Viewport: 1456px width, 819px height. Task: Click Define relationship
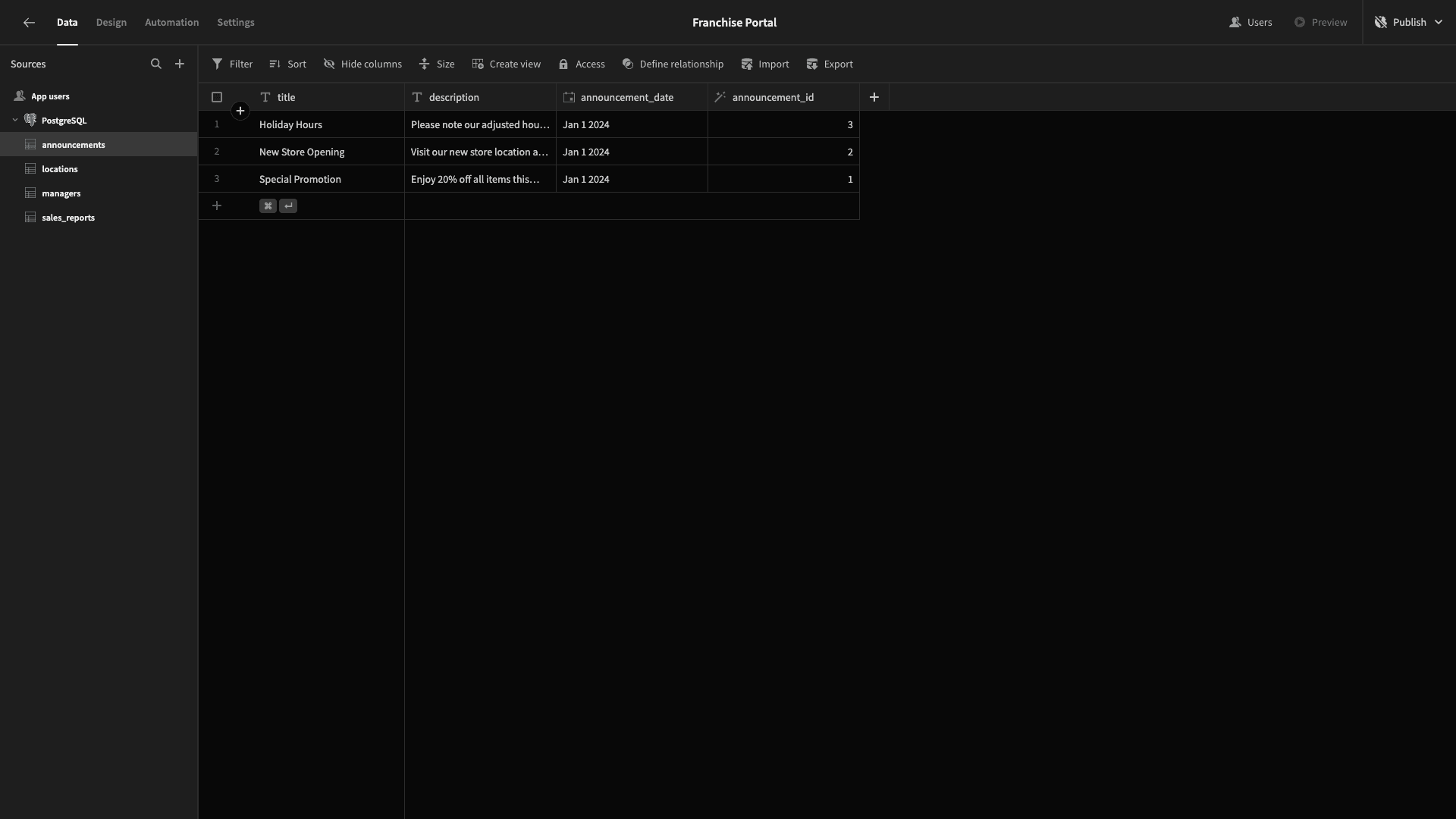(673, 64)
